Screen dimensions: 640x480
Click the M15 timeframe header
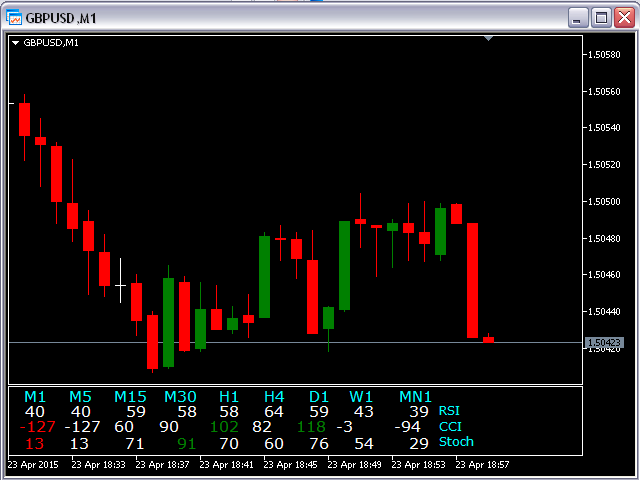click(130, 397)
